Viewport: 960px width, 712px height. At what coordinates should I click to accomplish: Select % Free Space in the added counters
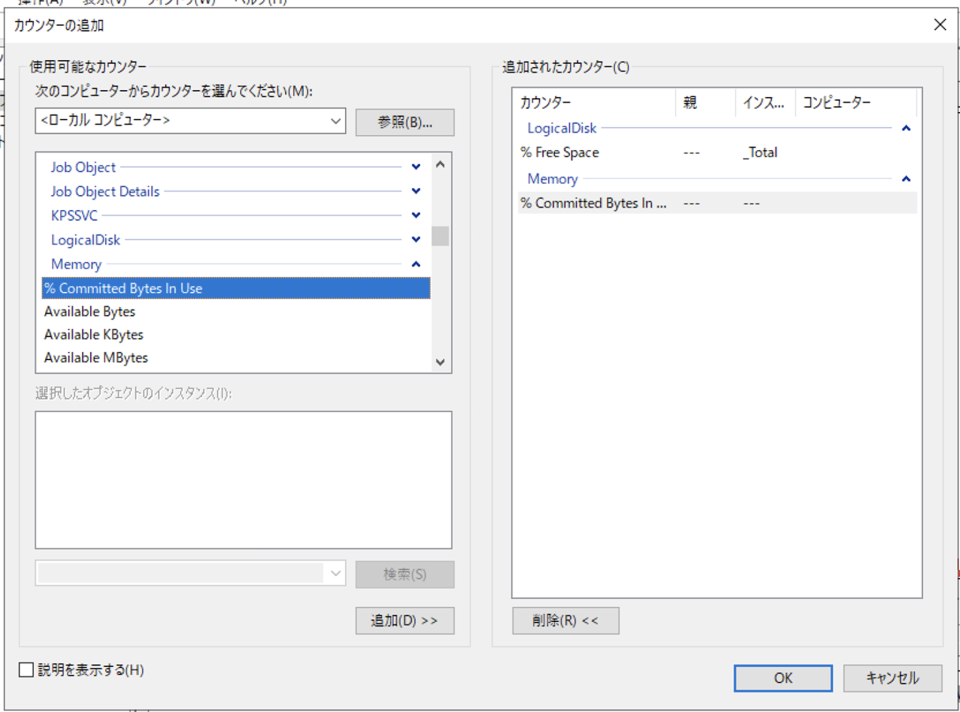[x=560, y=153]
